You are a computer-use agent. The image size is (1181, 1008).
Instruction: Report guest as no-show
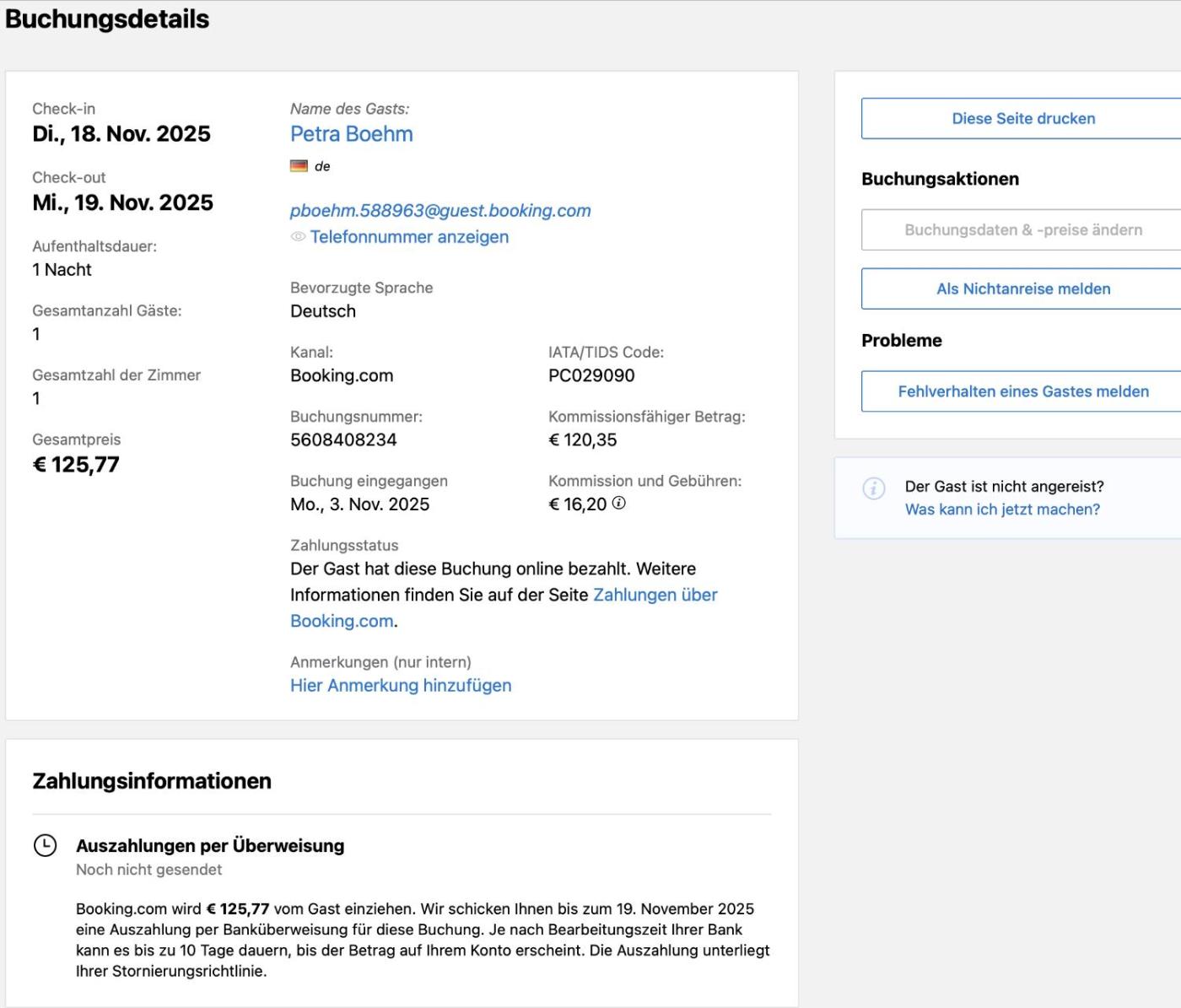click(1022, 289)
